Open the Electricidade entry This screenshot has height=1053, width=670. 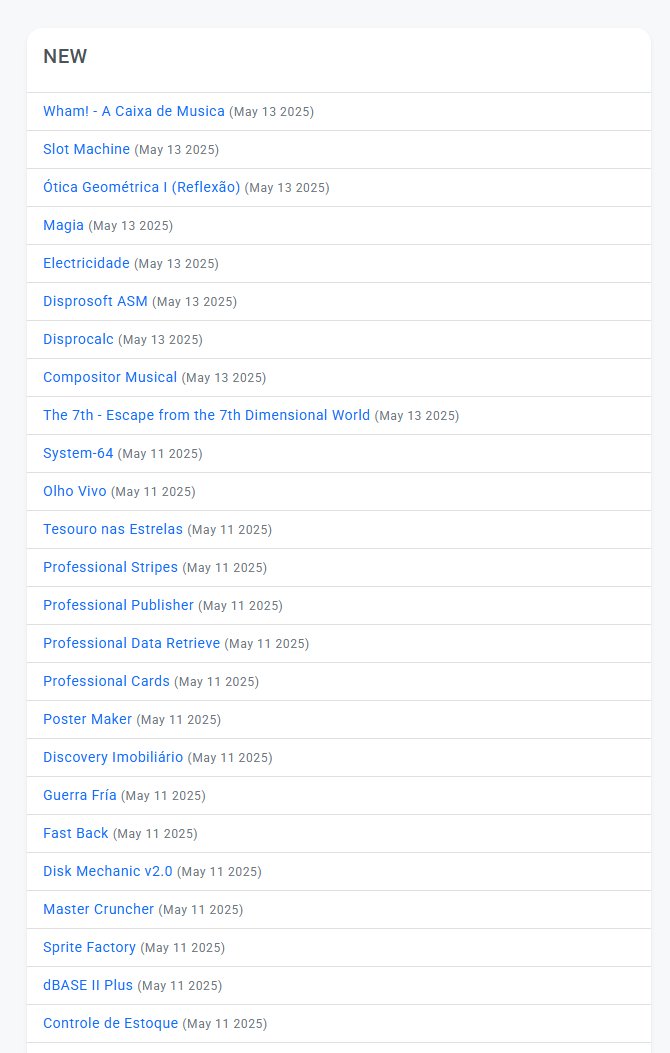pos(86,263)
